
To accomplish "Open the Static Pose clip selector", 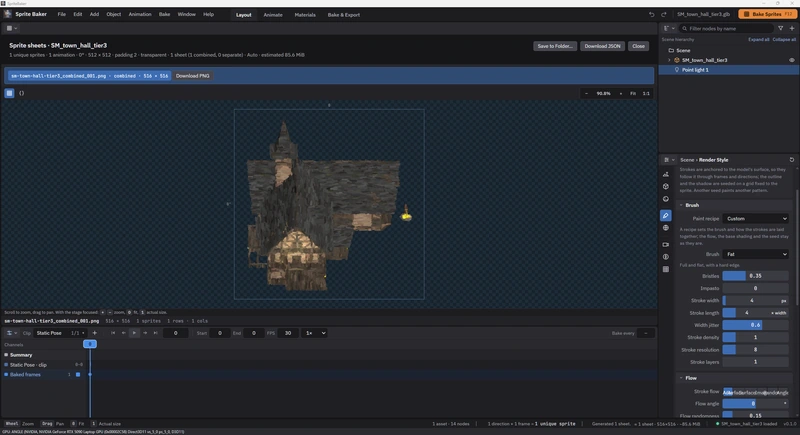I will pos(60,333).
